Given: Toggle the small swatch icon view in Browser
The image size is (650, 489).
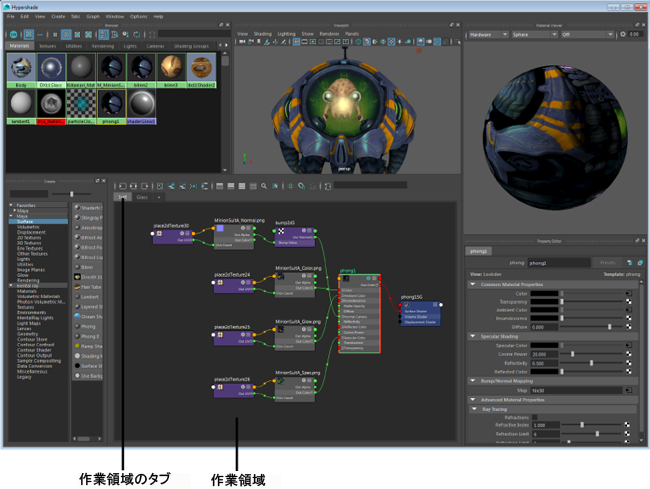Looking at the screenshot, I should pyautogui.click(x=55, y=35).
